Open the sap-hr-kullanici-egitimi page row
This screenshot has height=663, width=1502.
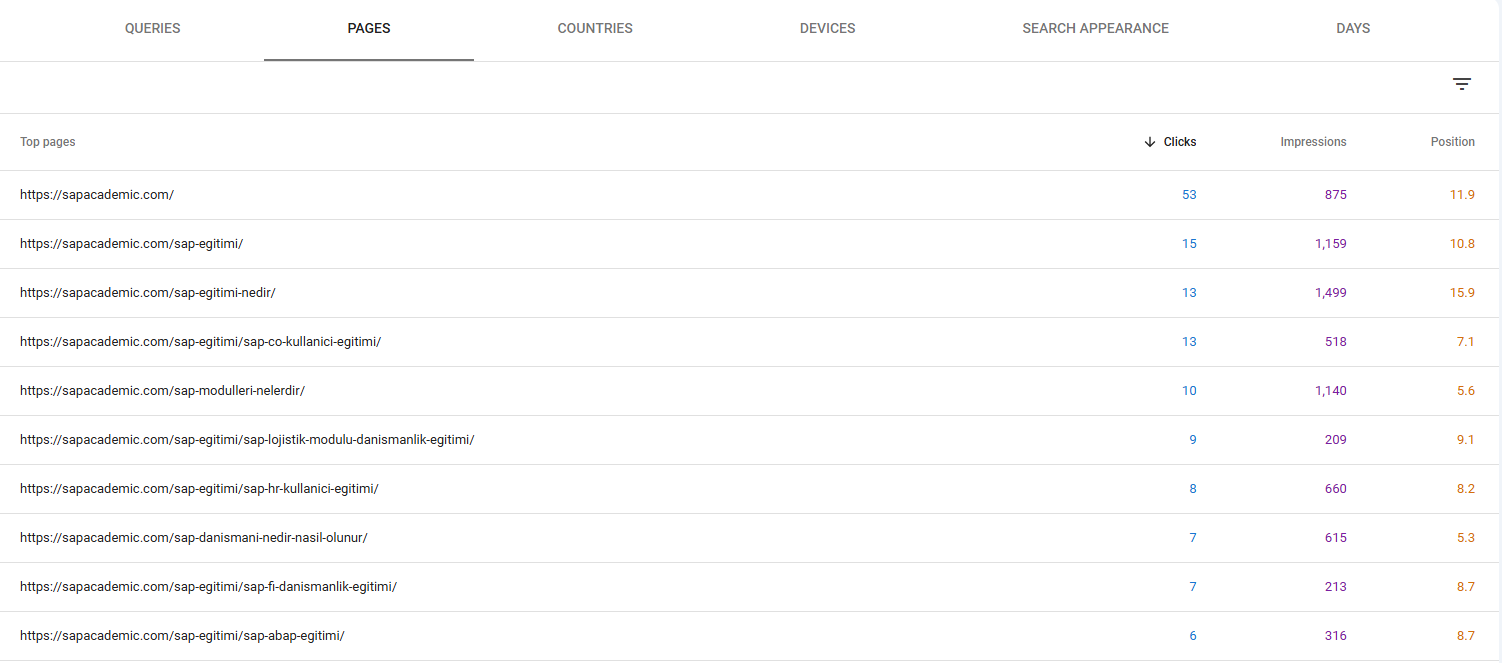[199, 489]
